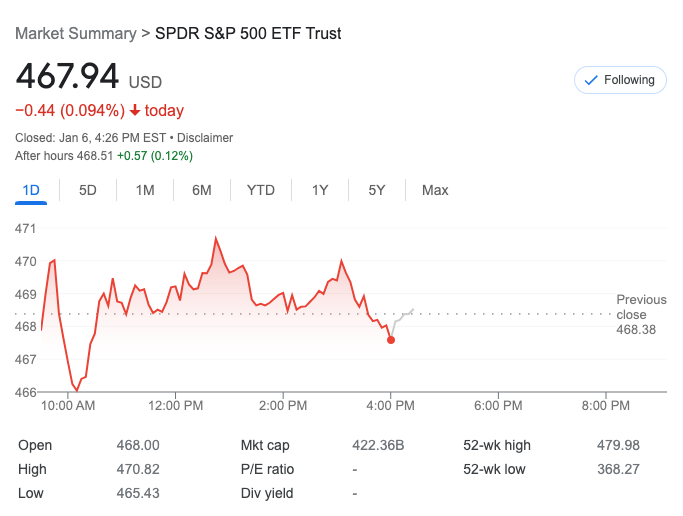Open the YTD chart view
Viewport: 683px width, 516px height.
pyautogui.click(x=261, y=190)
